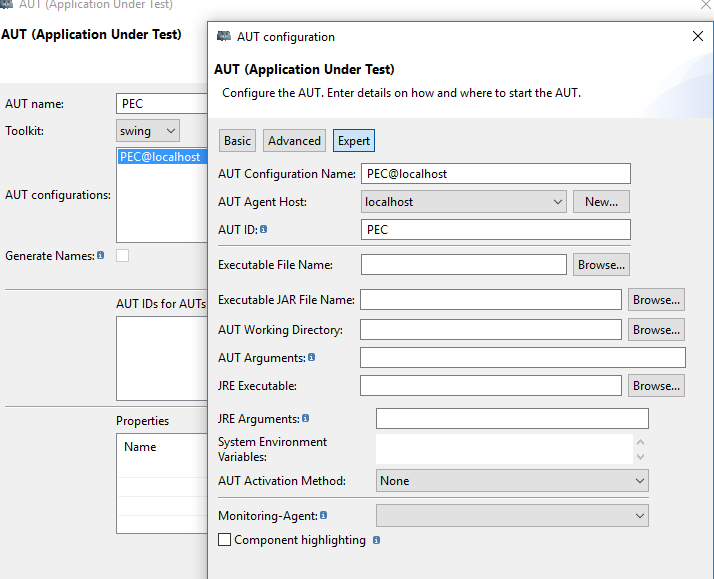Close the AUT configuration dialog
This screenshot has width=714, height=579.
698,36
